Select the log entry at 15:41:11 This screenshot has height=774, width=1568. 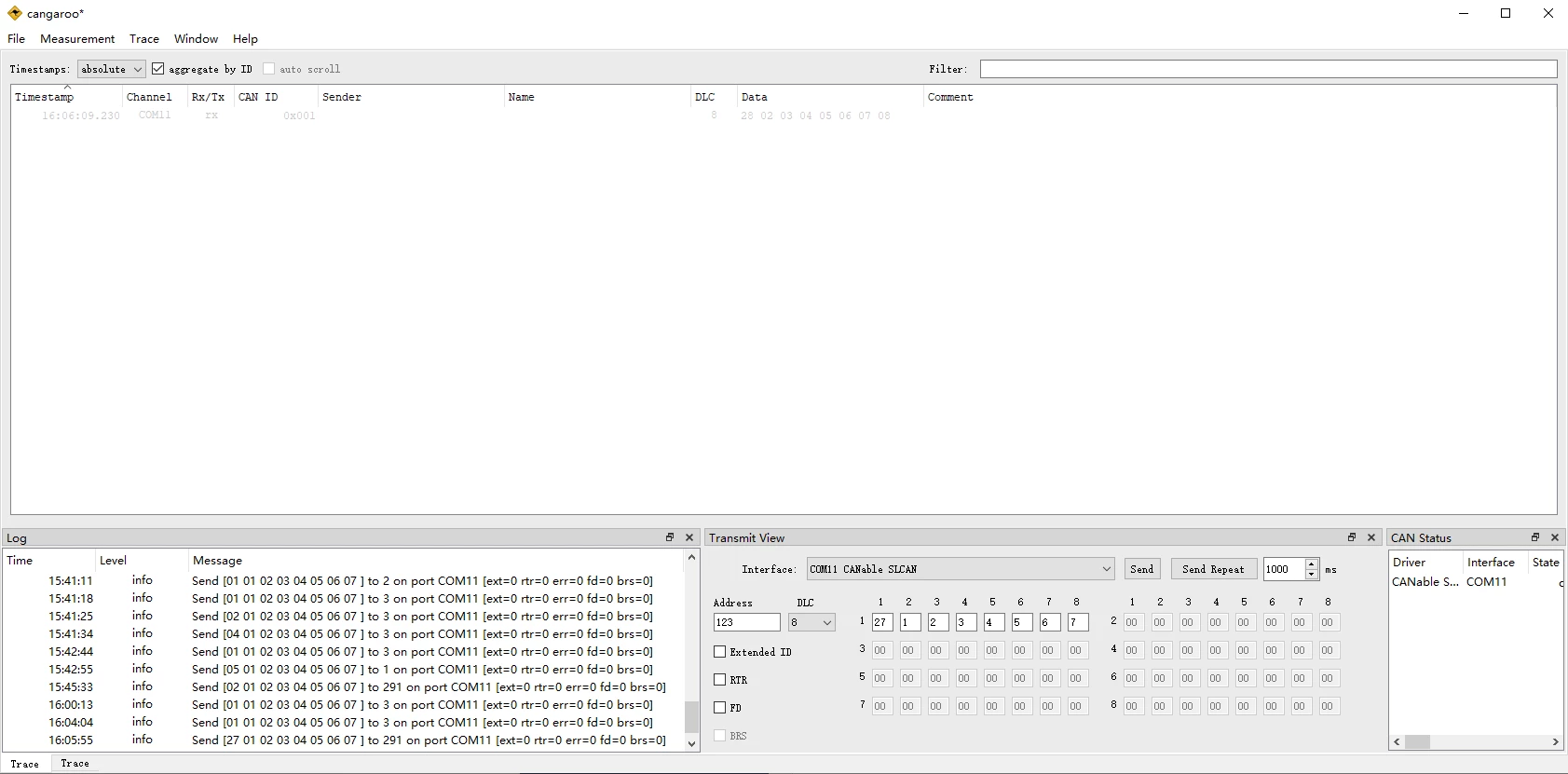point(345,581)
